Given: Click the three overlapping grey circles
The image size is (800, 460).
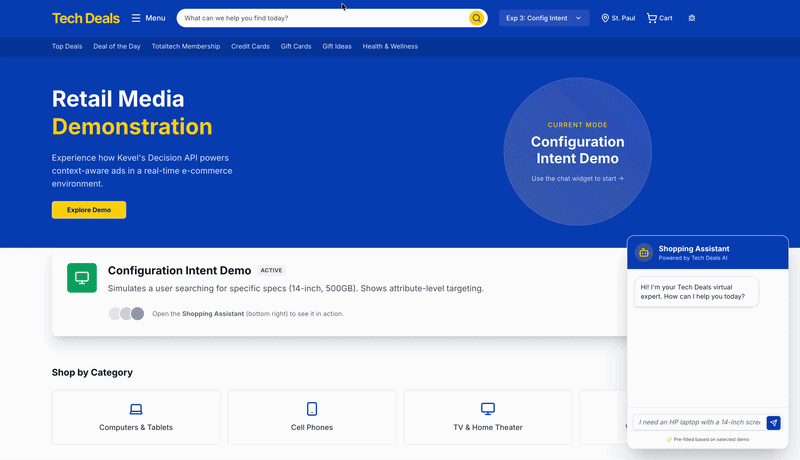Looking at the screenshot, I should (x=127, y=314).
